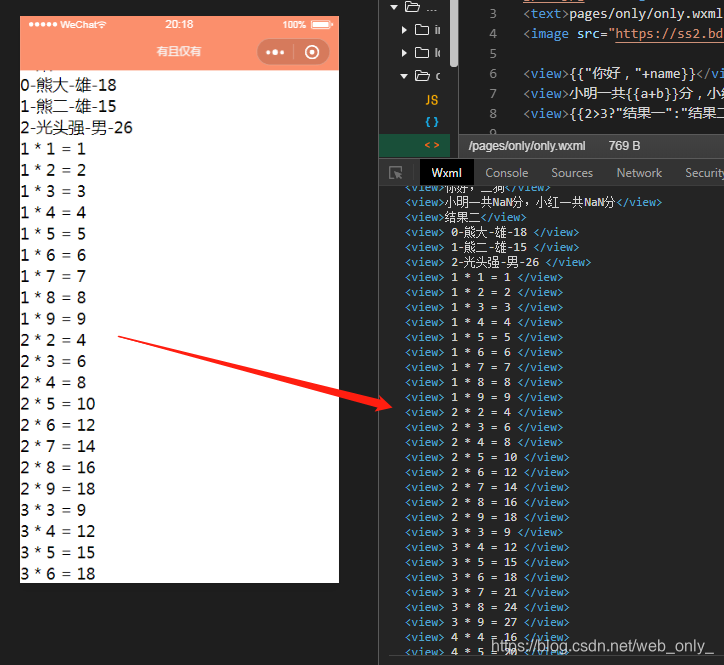This screenshot has width=724, height=665.
Task: Select the JSON braces file in tree
Action: (x=432, y=122)
